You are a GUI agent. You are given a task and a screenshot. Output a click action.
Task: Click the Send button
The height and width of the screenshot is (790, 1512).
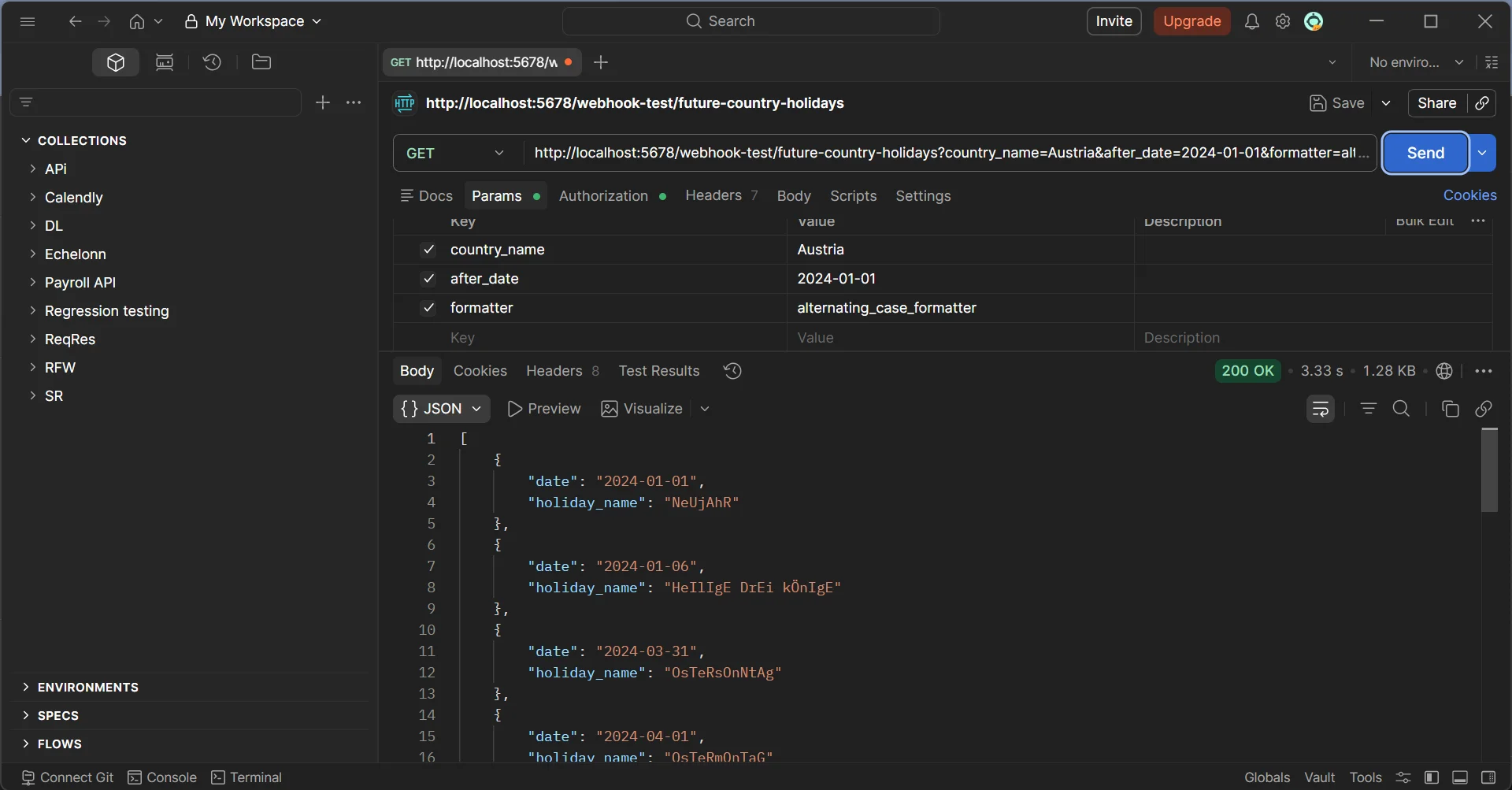tap(1425, 153)
